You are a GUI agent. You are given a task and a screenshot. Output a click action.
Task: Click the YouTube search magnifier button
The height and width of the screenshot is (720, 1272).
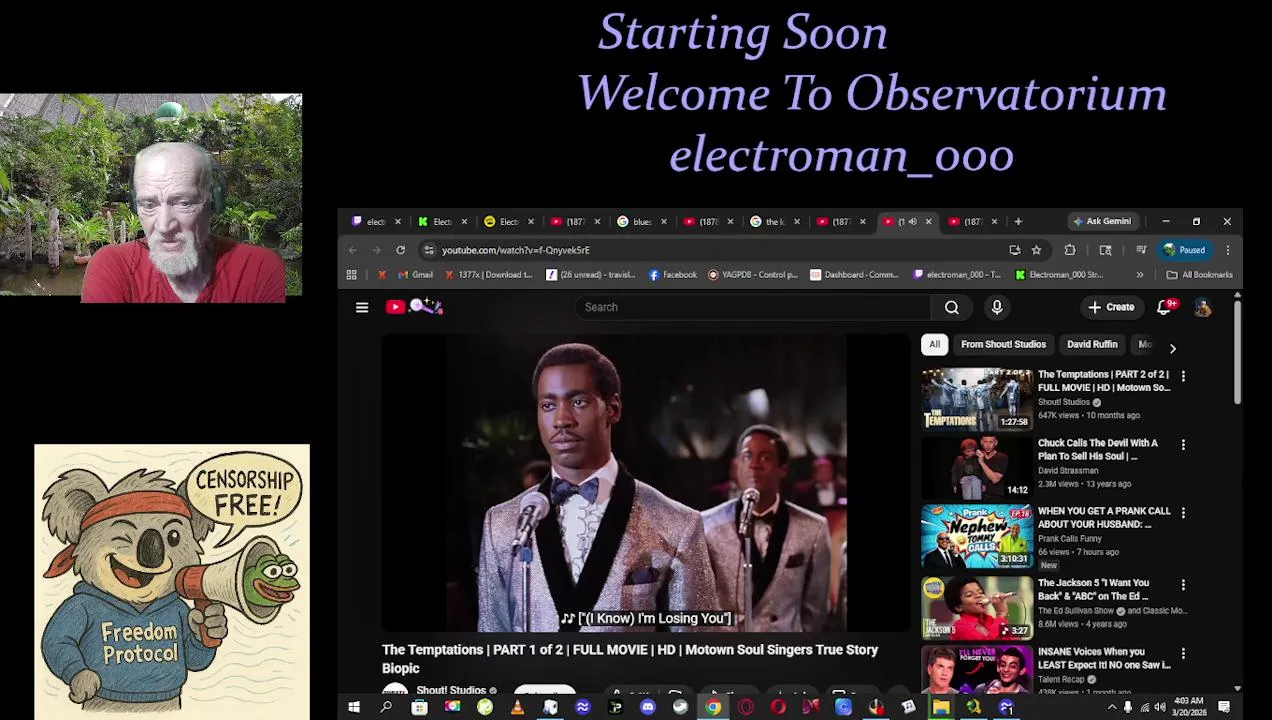[x=952, y=307]
